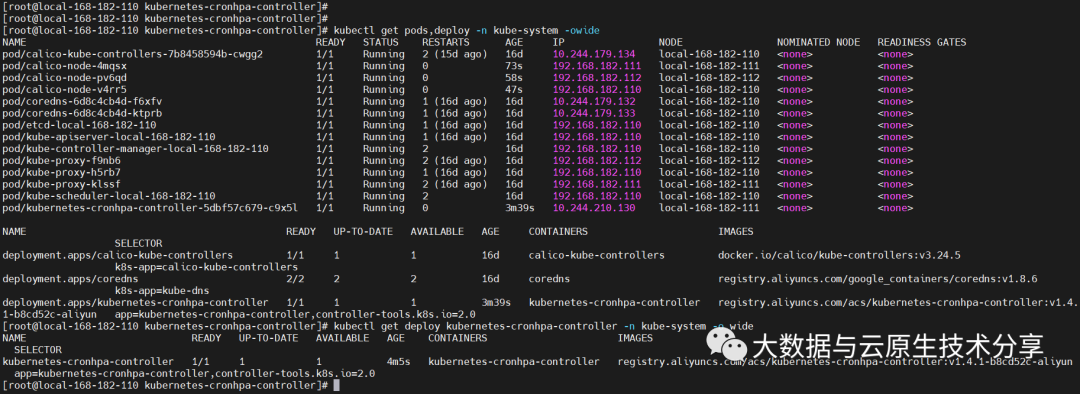This screenshot has width=1080, height=394.
Task: Click pod/coredns-6d8c4cb4d-ktprb in the pod list
Action: (83, 113)
